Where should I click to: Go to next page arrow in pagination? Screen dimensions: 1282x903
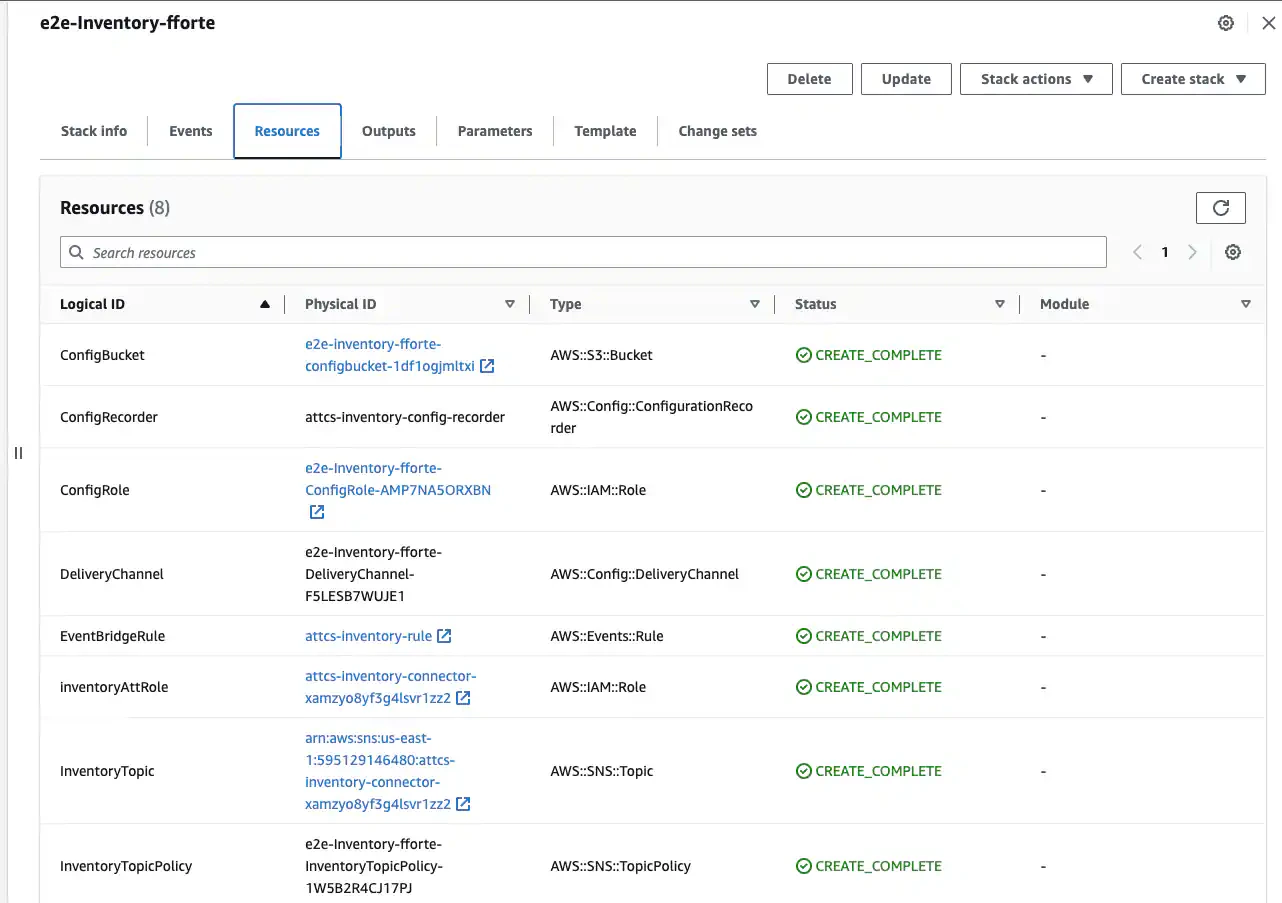tap(1192, 253)
